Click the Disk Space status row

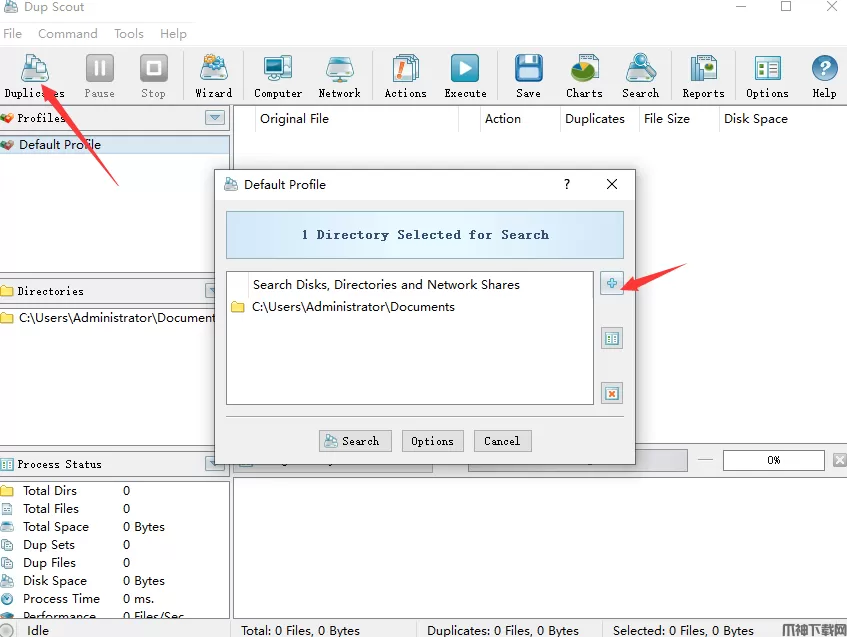pyautogui.click(x=114, y=581)
